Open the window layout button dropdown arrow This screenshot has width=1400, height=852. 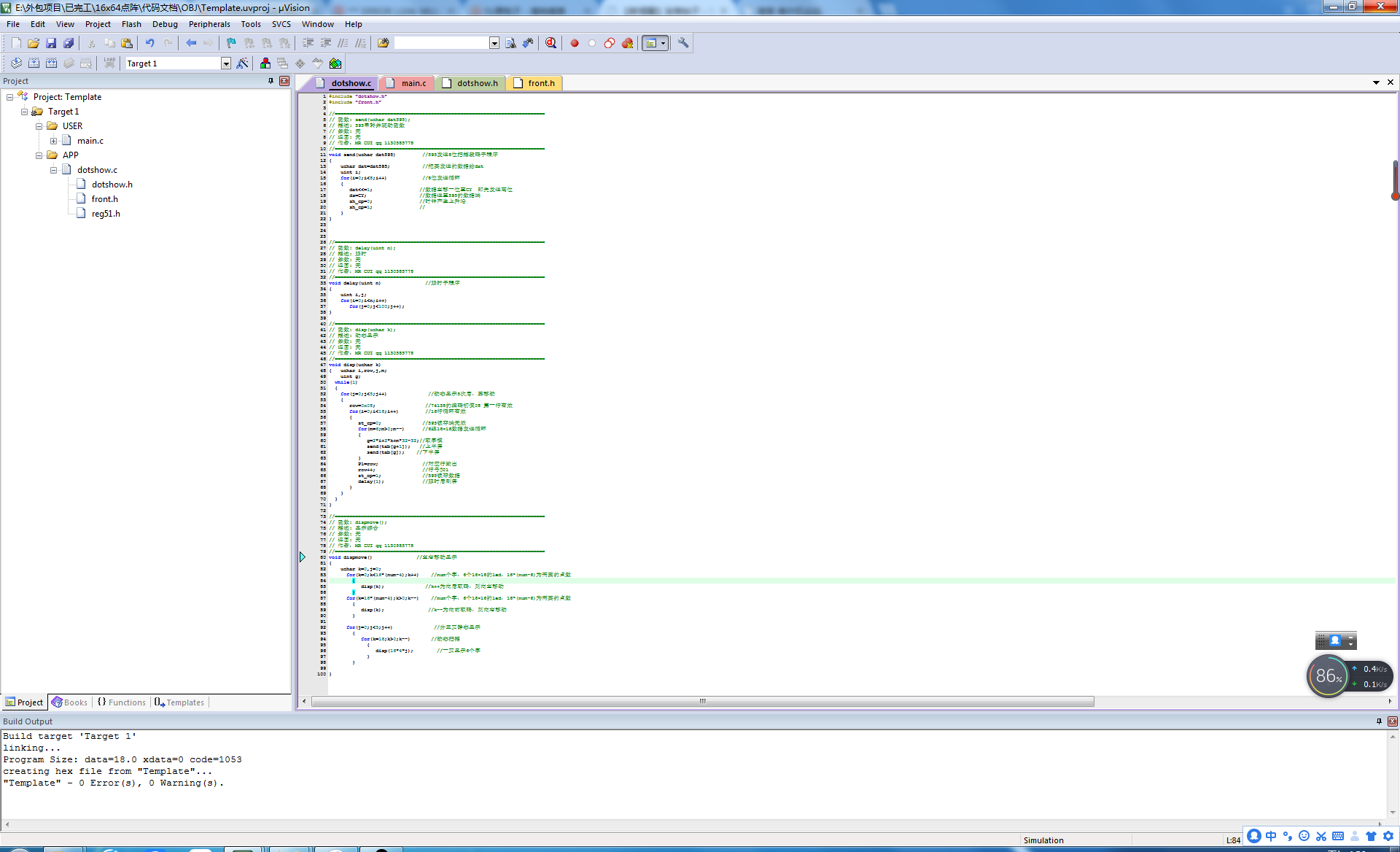[663, 43]
